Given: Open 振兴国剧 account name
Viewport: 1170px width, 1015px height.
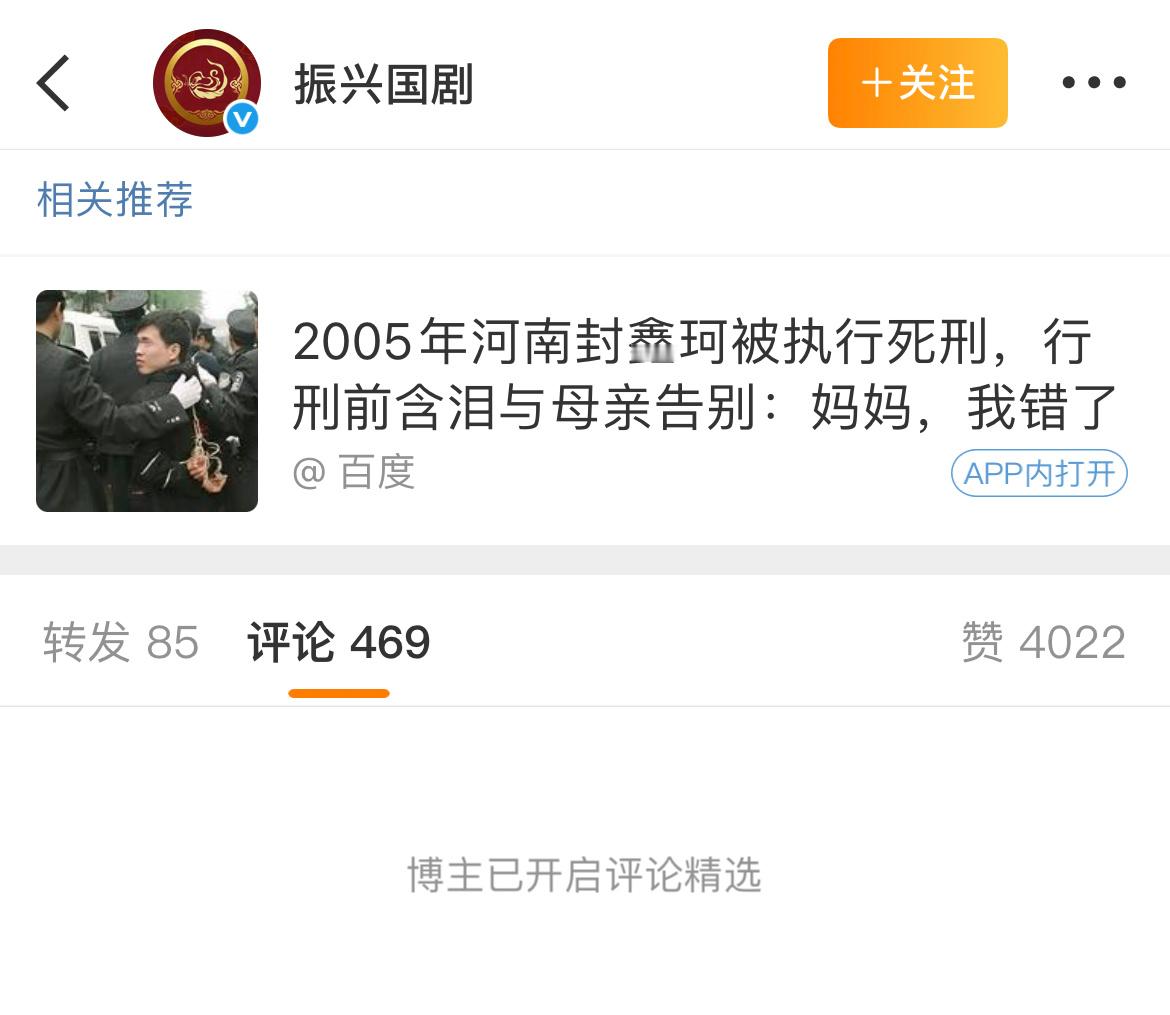Looking at the screenshot, I should click(384, 84).
